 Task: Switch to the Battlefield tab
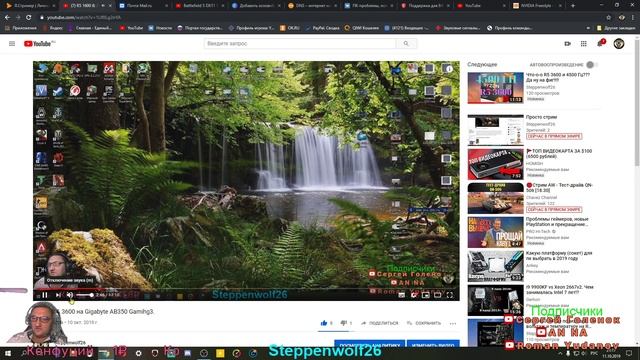pos(199,6)
